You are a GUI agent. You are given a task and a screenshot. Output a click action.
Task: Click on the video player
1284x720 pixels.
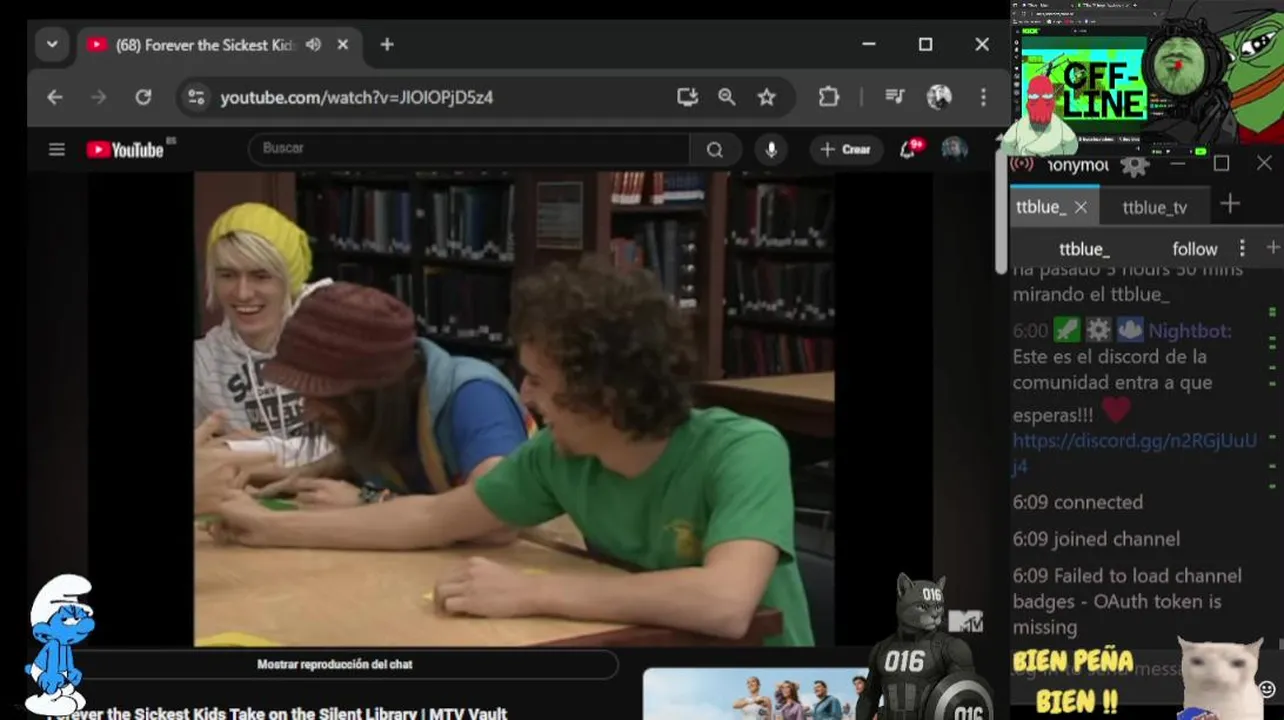point(514,408)
